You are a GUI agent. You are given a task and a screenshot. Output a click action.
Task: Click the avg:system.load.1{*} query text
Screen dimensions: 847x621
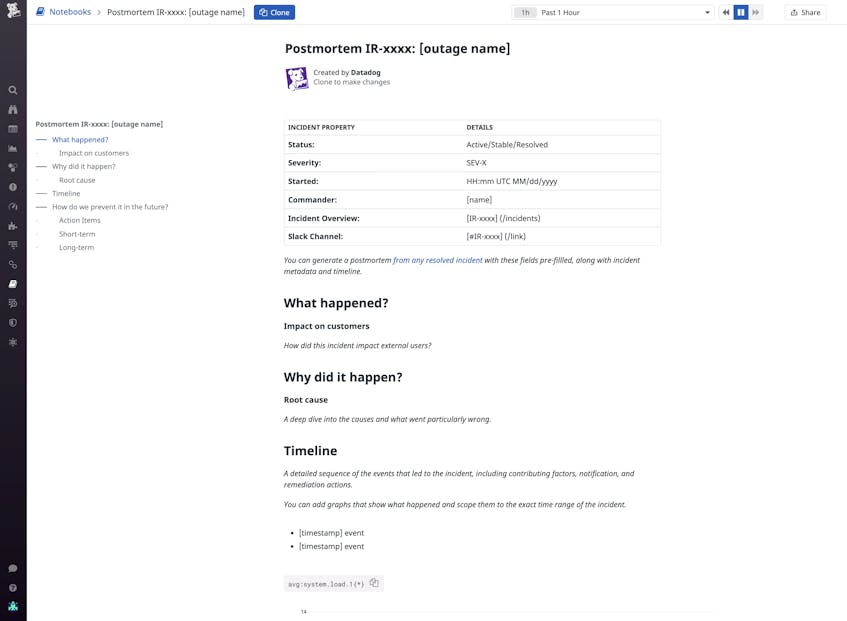coord(326,584)
